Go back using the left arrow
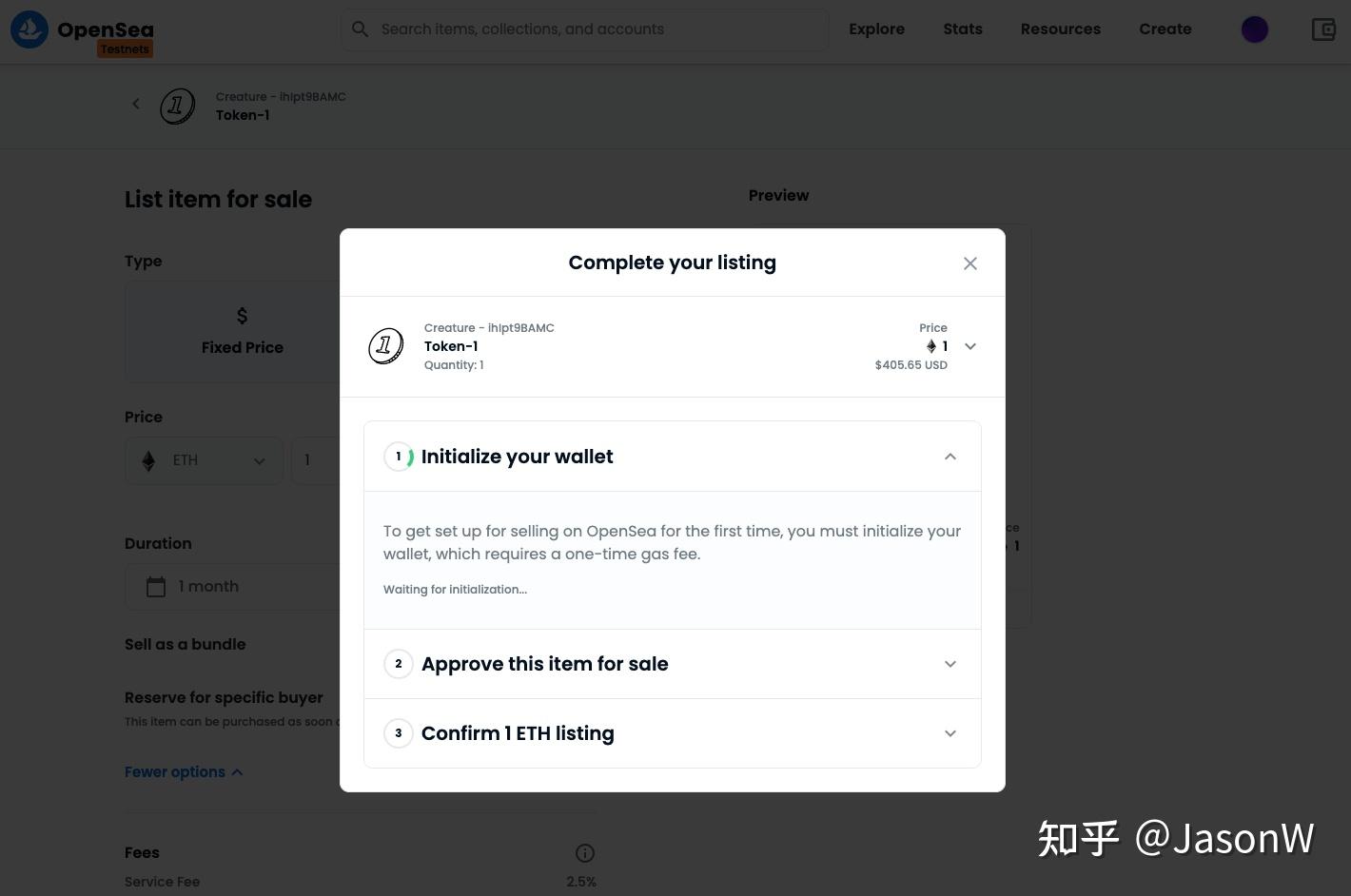This screenshot has height=896, width=1351. point(136,104)
